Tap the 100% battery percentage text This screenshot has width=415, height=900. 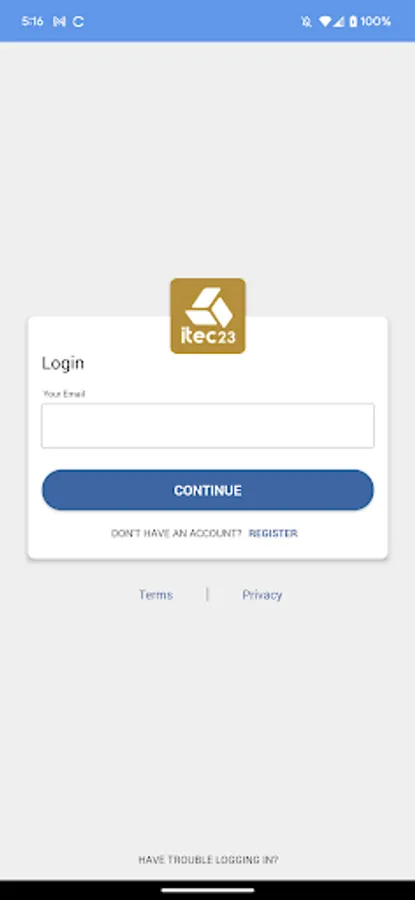click(376, 22)
